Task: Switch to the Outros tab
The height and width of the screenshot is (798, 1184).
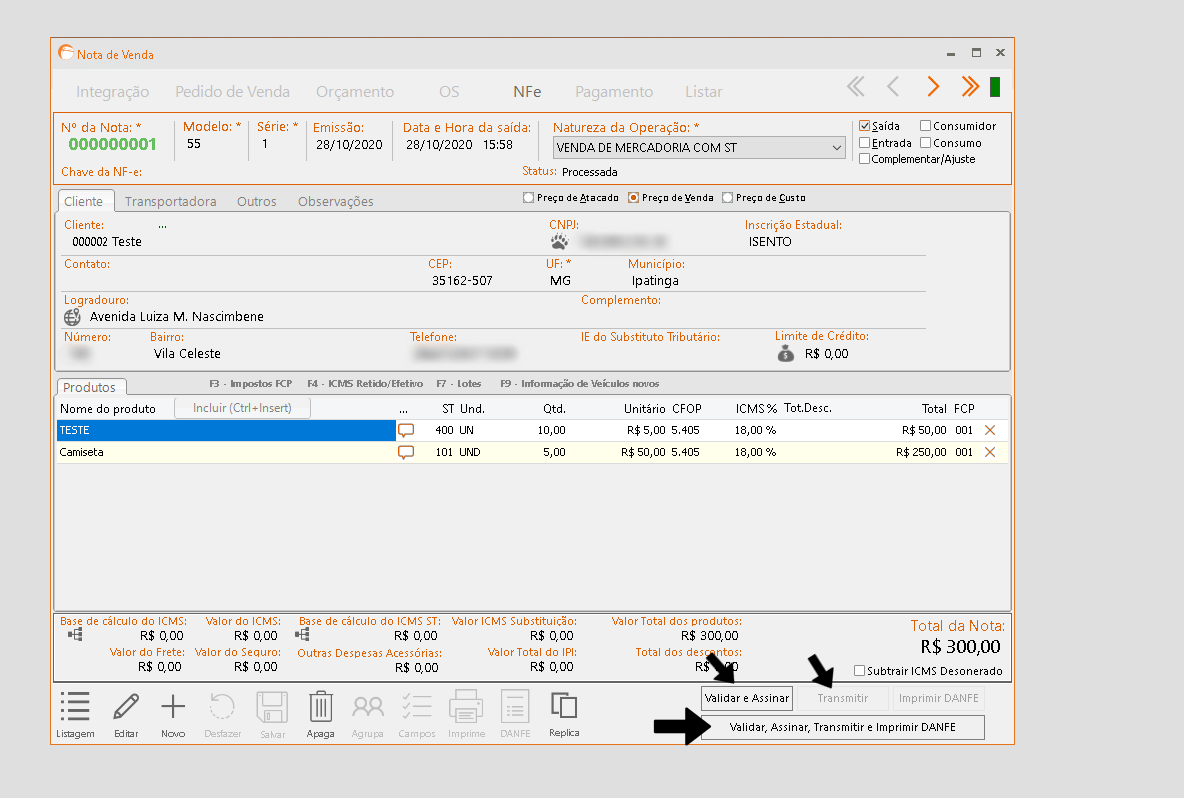Action: [257, 202]
